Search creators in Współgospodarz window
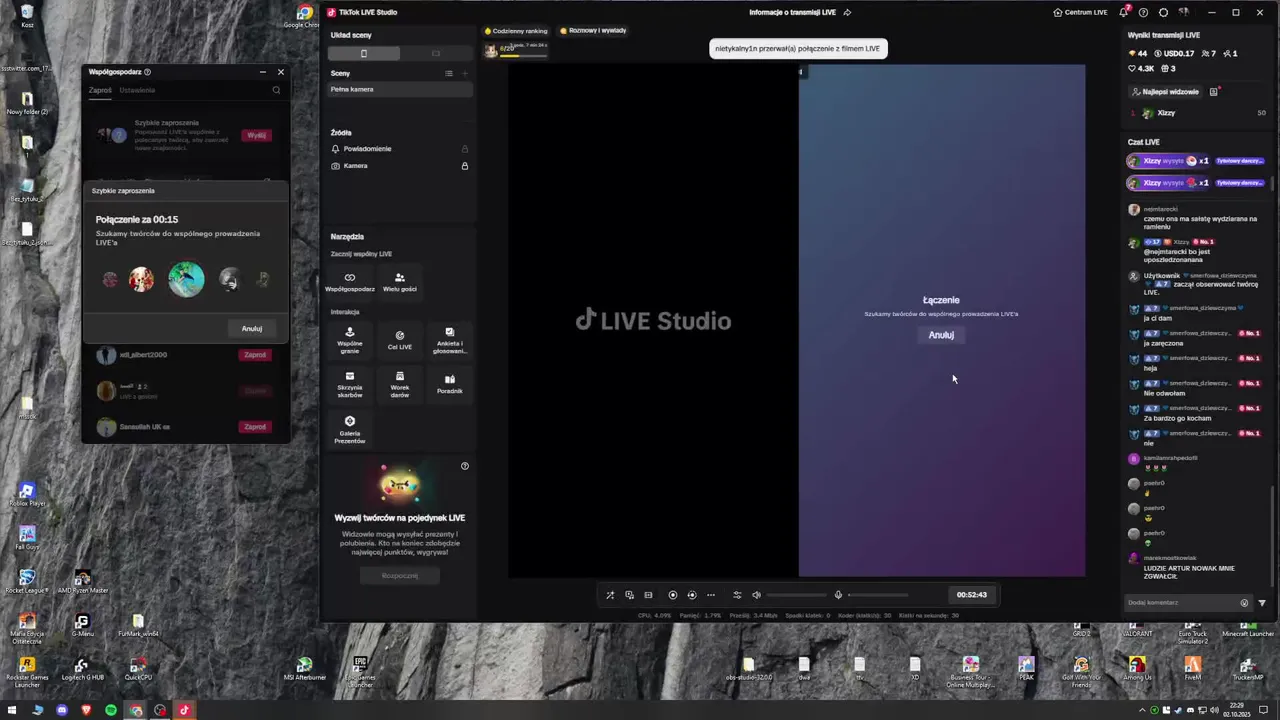The height and width of the screenshot is (720, 1280). pyautogui.click(x=277, y=90)
